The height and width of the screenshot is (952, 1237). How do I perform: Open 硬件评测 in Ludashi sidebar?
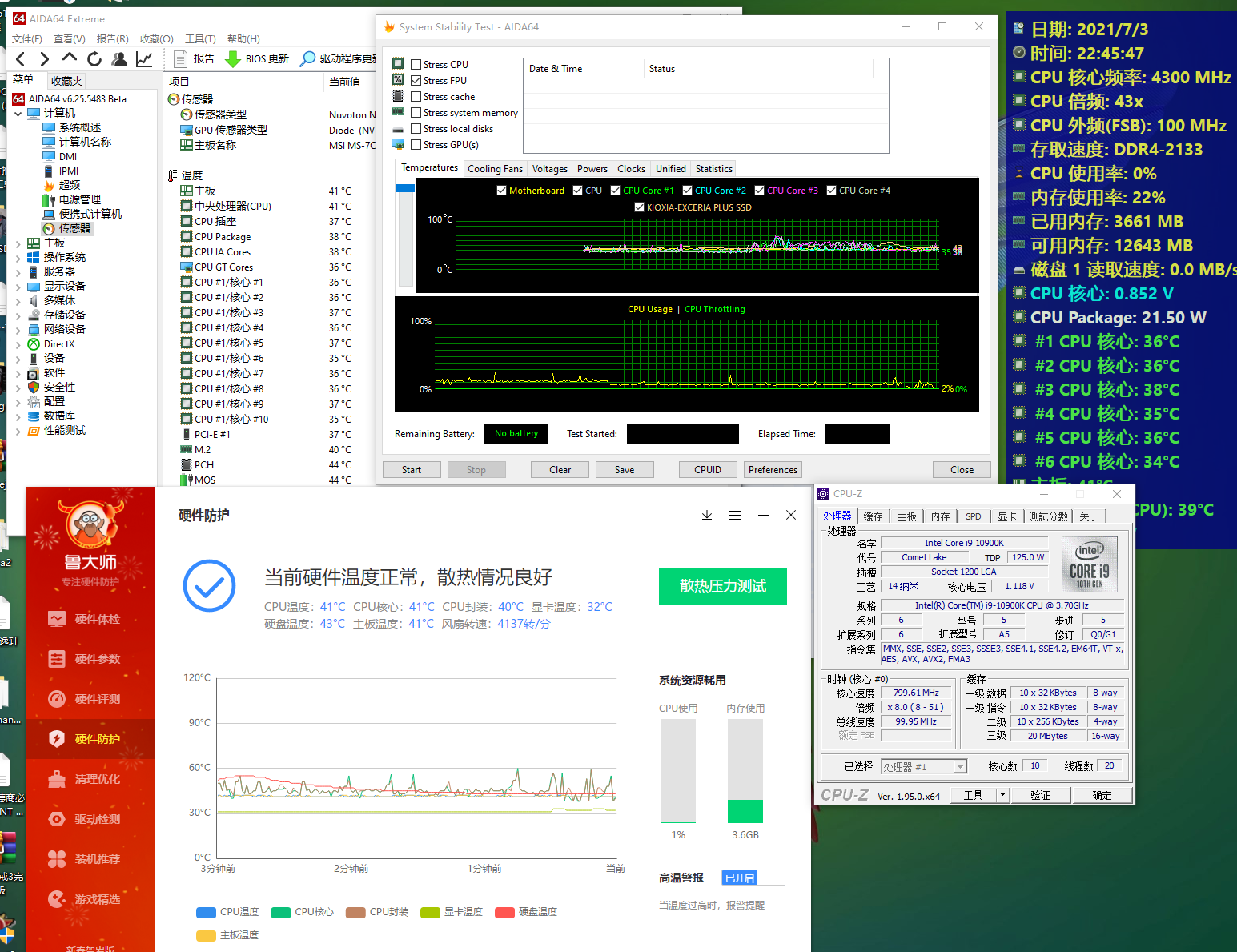tap(90, 699)
